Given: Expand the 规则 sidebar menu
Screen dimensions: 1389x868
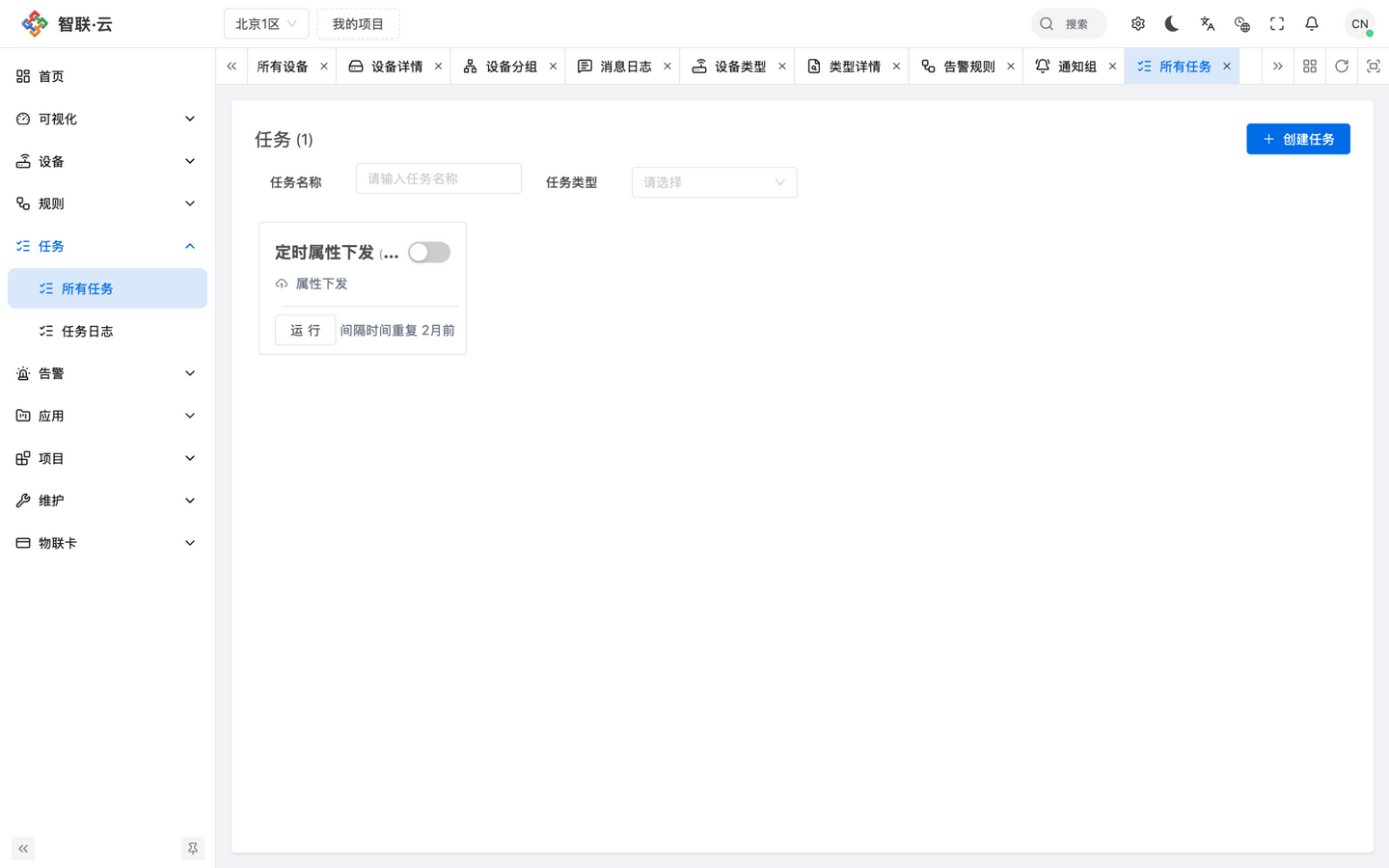Looking at the screenshot, I should [x=107, y=203].
